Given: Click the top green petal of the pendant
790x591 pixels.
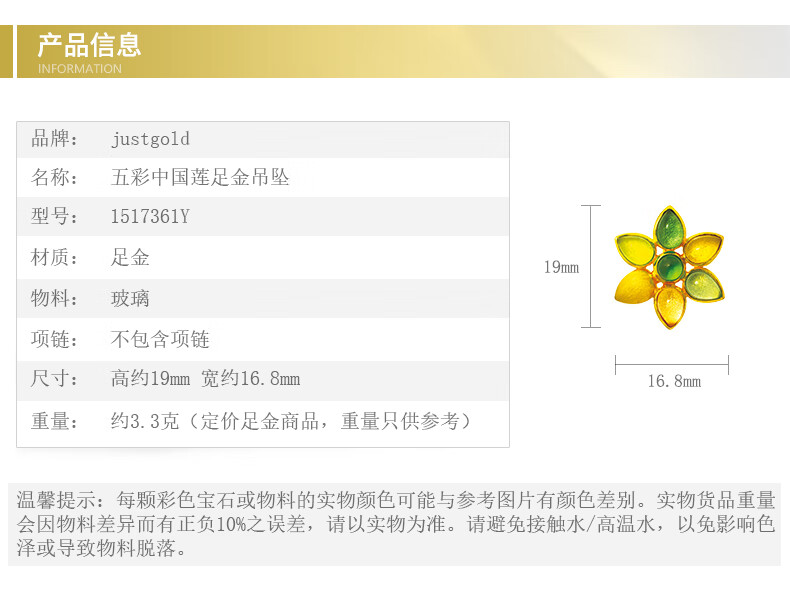Looking at the screenshot, I should coord(670,229).
